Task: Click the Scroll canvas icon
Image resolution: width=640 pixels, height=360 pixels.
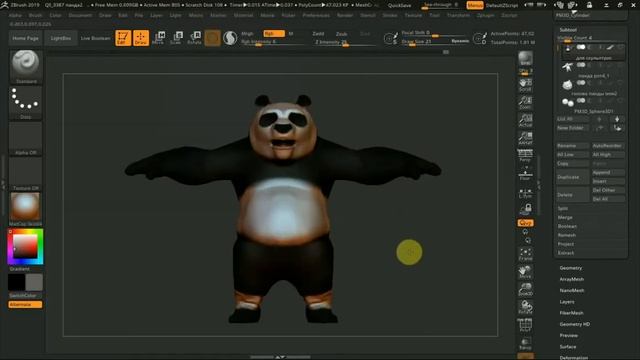Action: click(525, 85)
